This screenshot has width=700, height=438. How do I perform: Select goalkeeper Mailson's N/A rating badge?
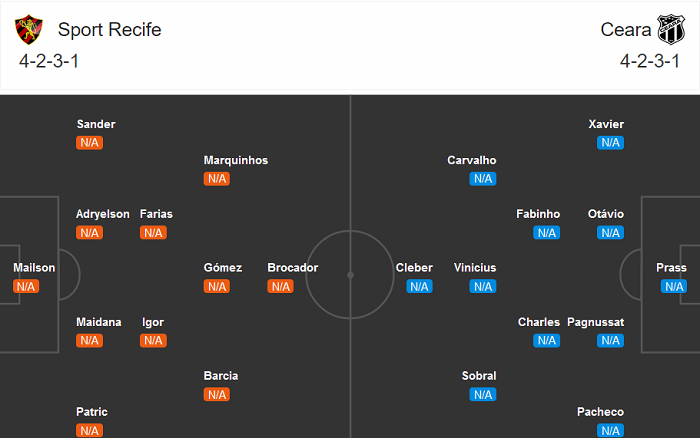coord(26,287)
